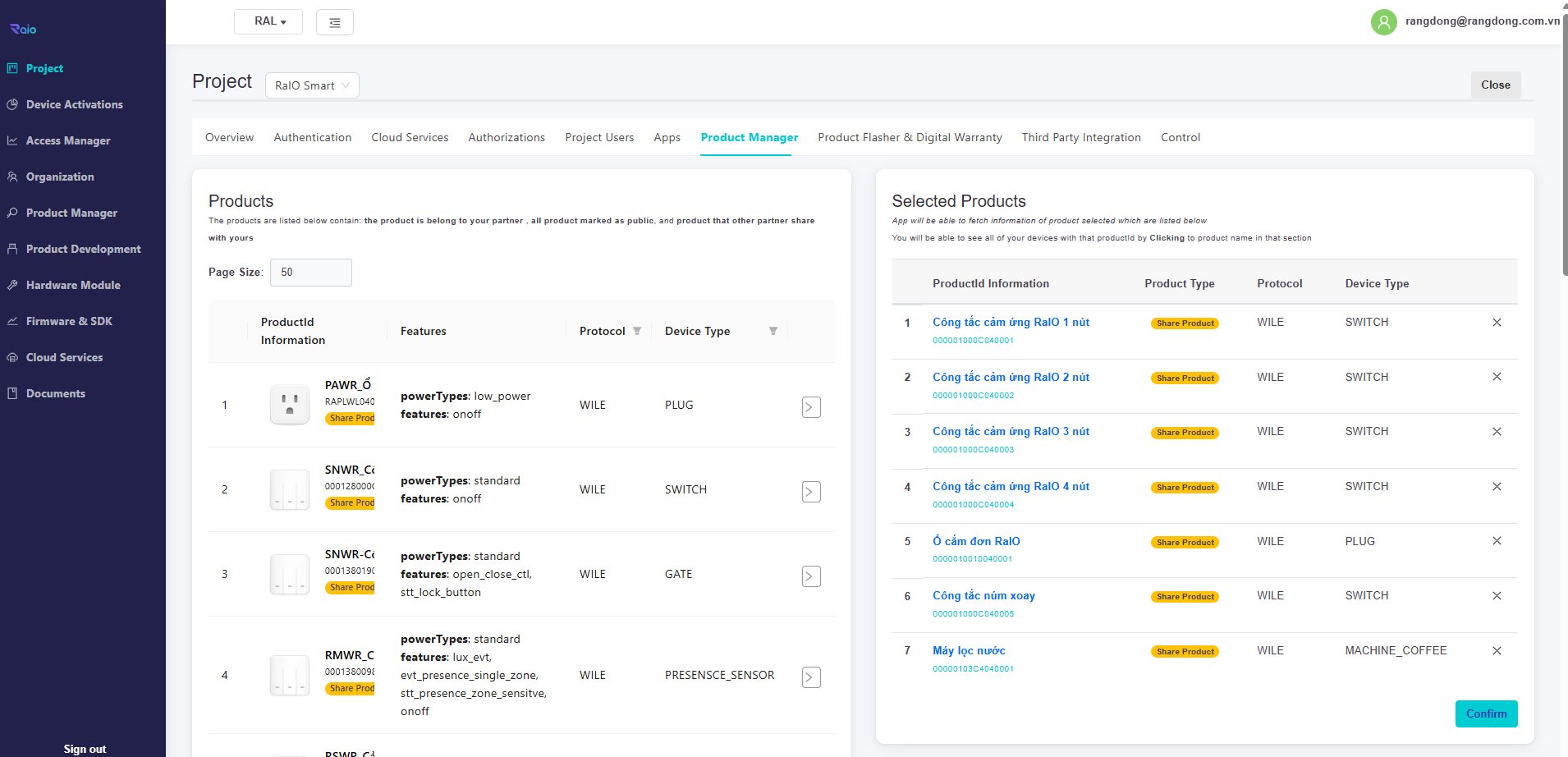
Task: Open the Máy lọc nước product link
Action: coord(969,650)
